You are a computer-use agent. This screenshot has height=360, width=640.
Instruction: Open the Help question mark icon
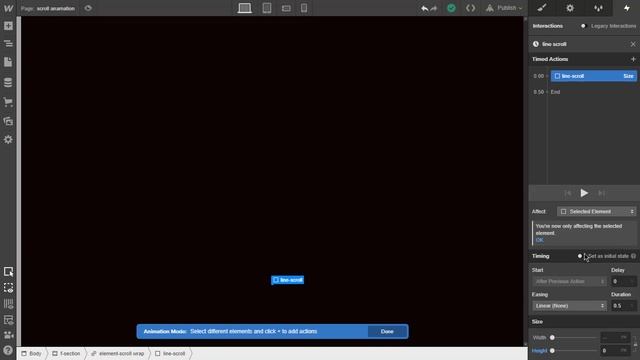tap(8, 350)
